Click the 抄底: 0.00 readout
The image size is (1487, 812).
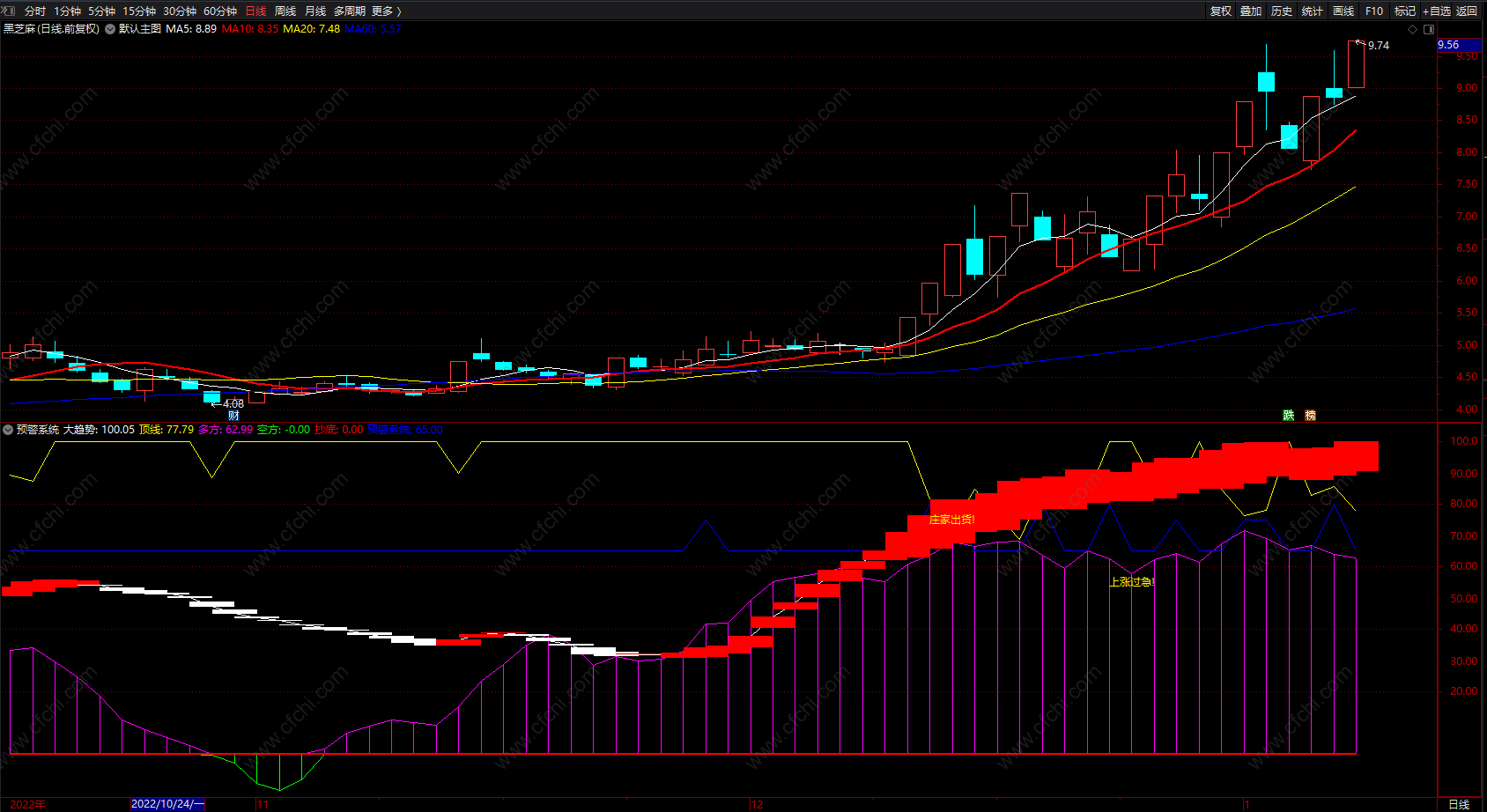click(339, 430)
